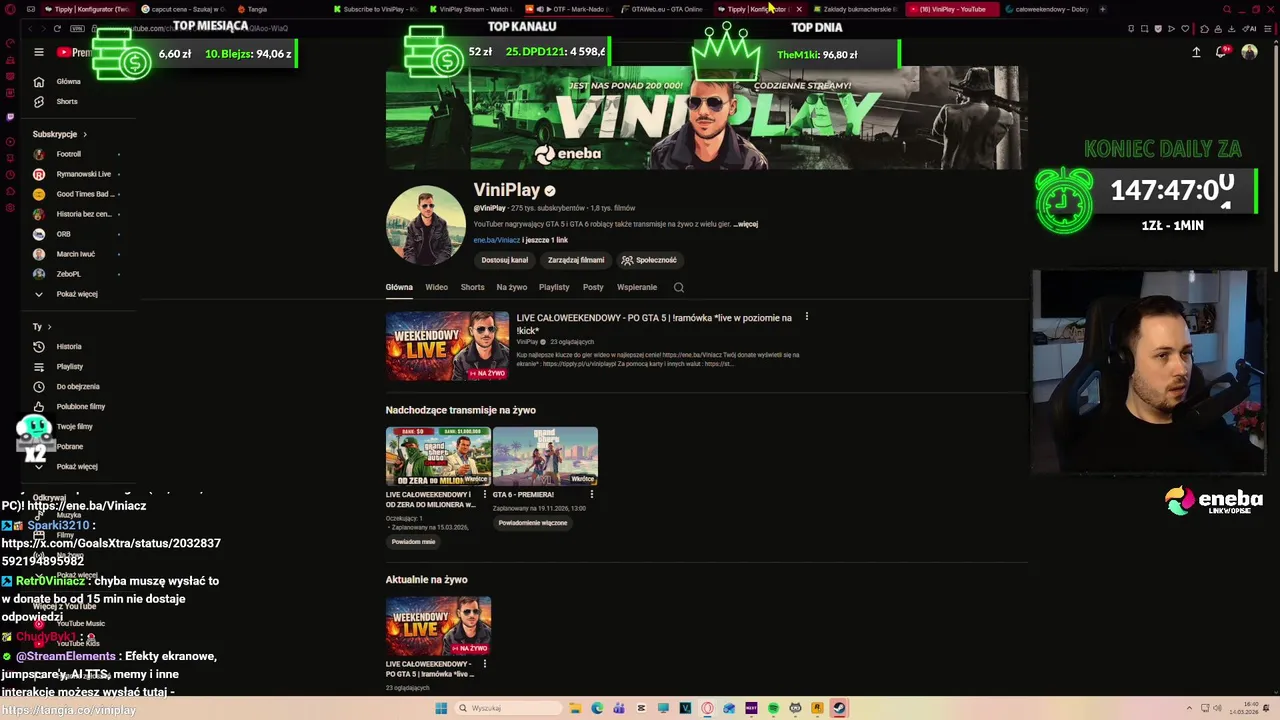The height and width of the screenshot is (720, 1280).
Task: Switch to the Wspieranie channel tab
Action: pos(637,287)
